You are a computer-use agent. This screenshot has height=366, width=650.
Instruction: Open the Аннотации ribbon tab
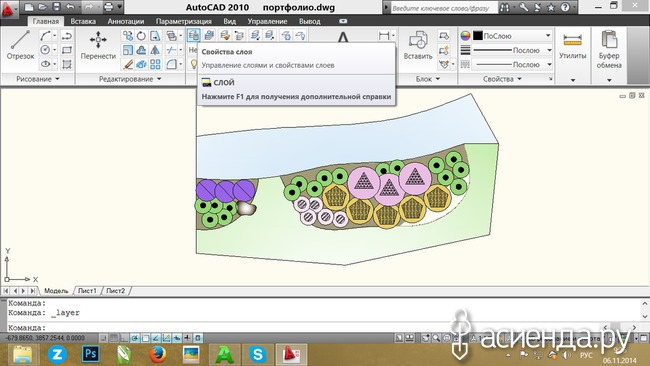(x=126, y=21)
